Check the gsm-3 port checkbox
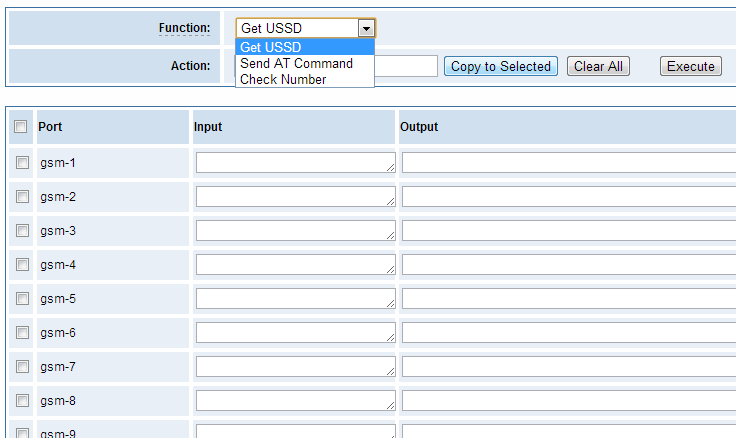736x438 pixels. coord(22,231)
